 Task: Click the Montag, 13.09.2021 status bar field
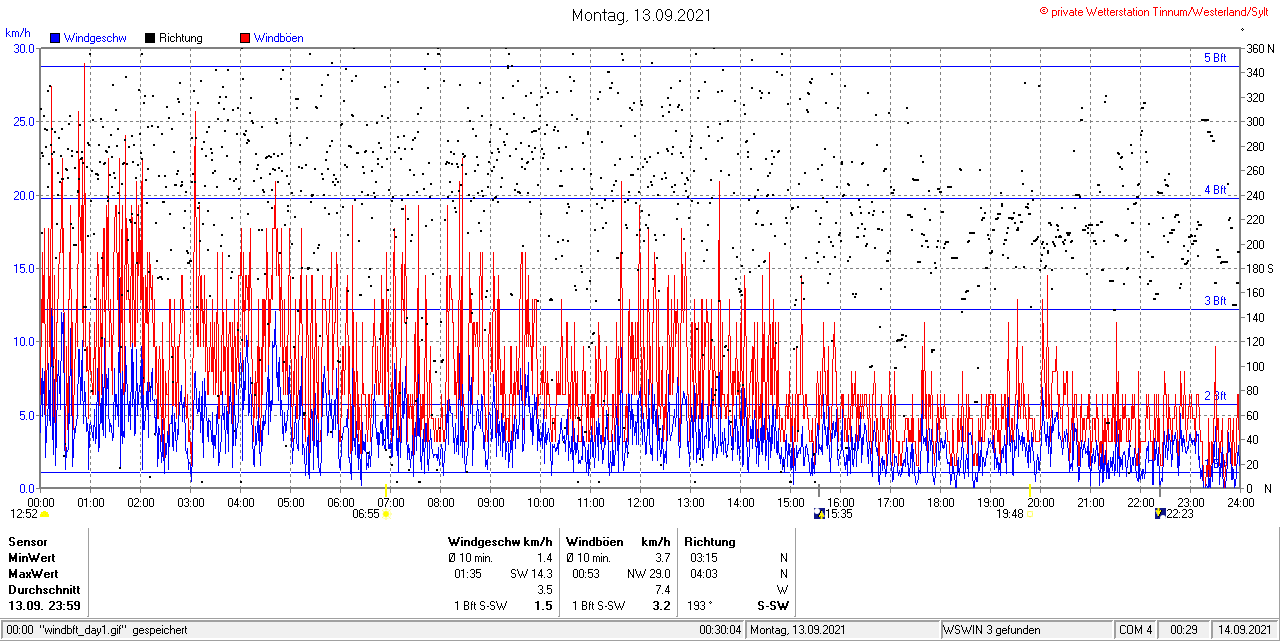[844, 630]
